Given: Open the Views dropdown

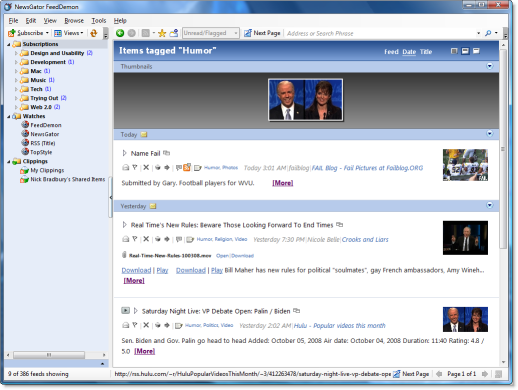Looking at the screenshot, I should 69,33.
